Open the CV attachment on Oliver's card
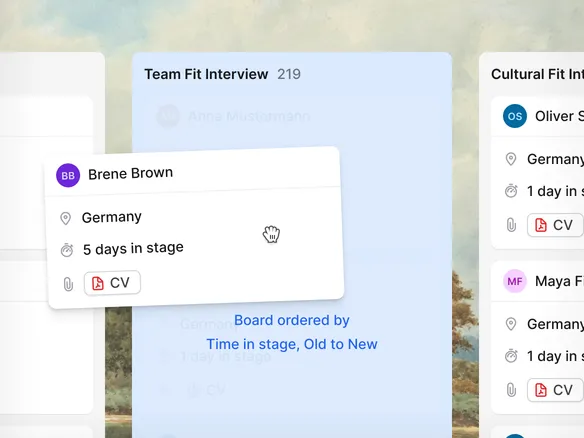 pyautogui.click(x=555, y=225)
